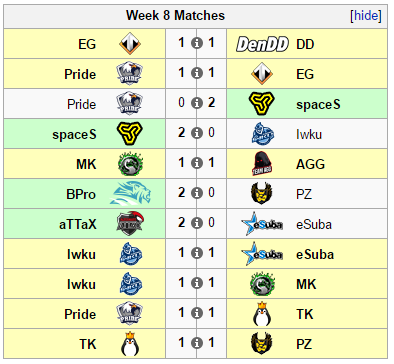Click TK penguin logo in bottom row
This screenshot has height=364, width=394.
[130, 344]
